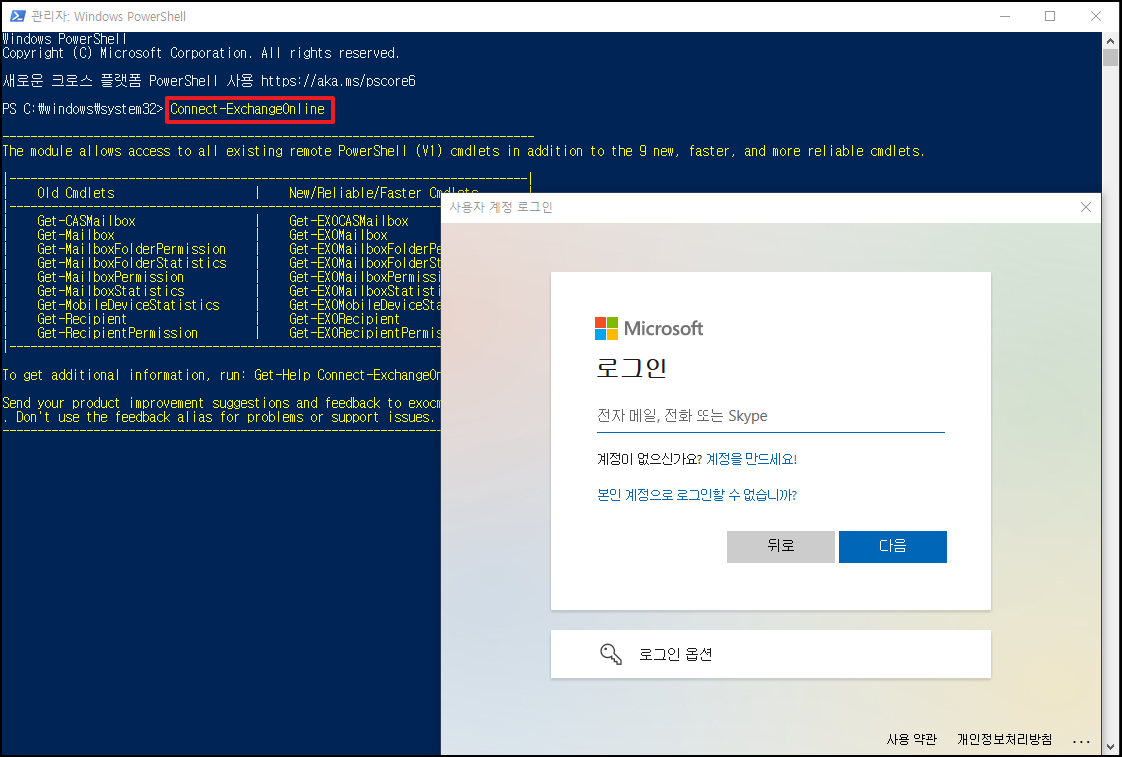Click the Get-EXOCASMailbox text in the console
This screenshot has width=1122, height=757.
coord(348,221)
